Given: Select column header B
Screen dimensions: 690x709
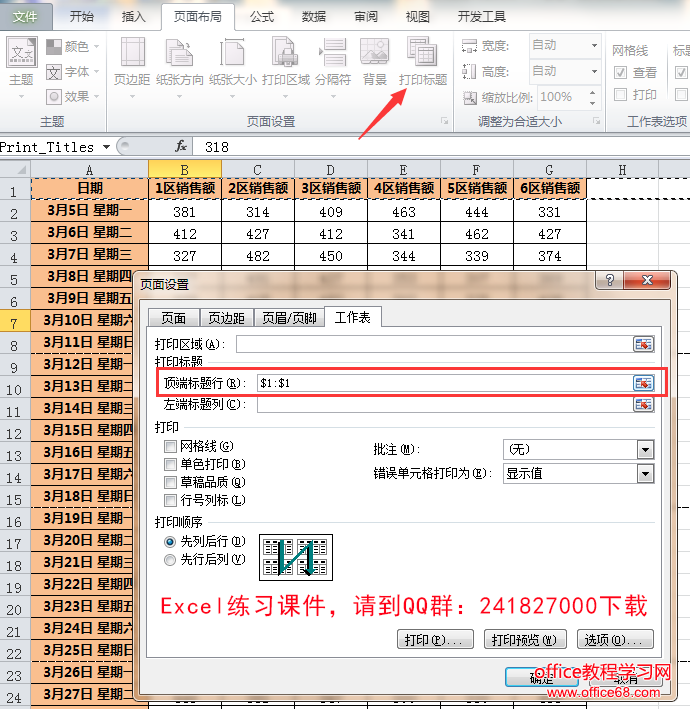Looking at the screenshot, I should (x=185, y=170).
